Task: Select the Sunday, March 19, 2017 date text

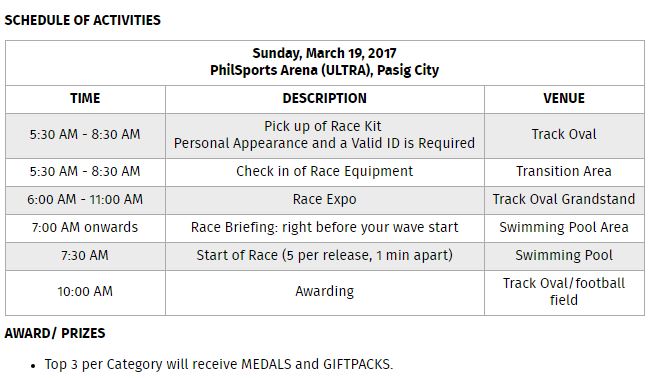Action: click(x=324, y=53)
